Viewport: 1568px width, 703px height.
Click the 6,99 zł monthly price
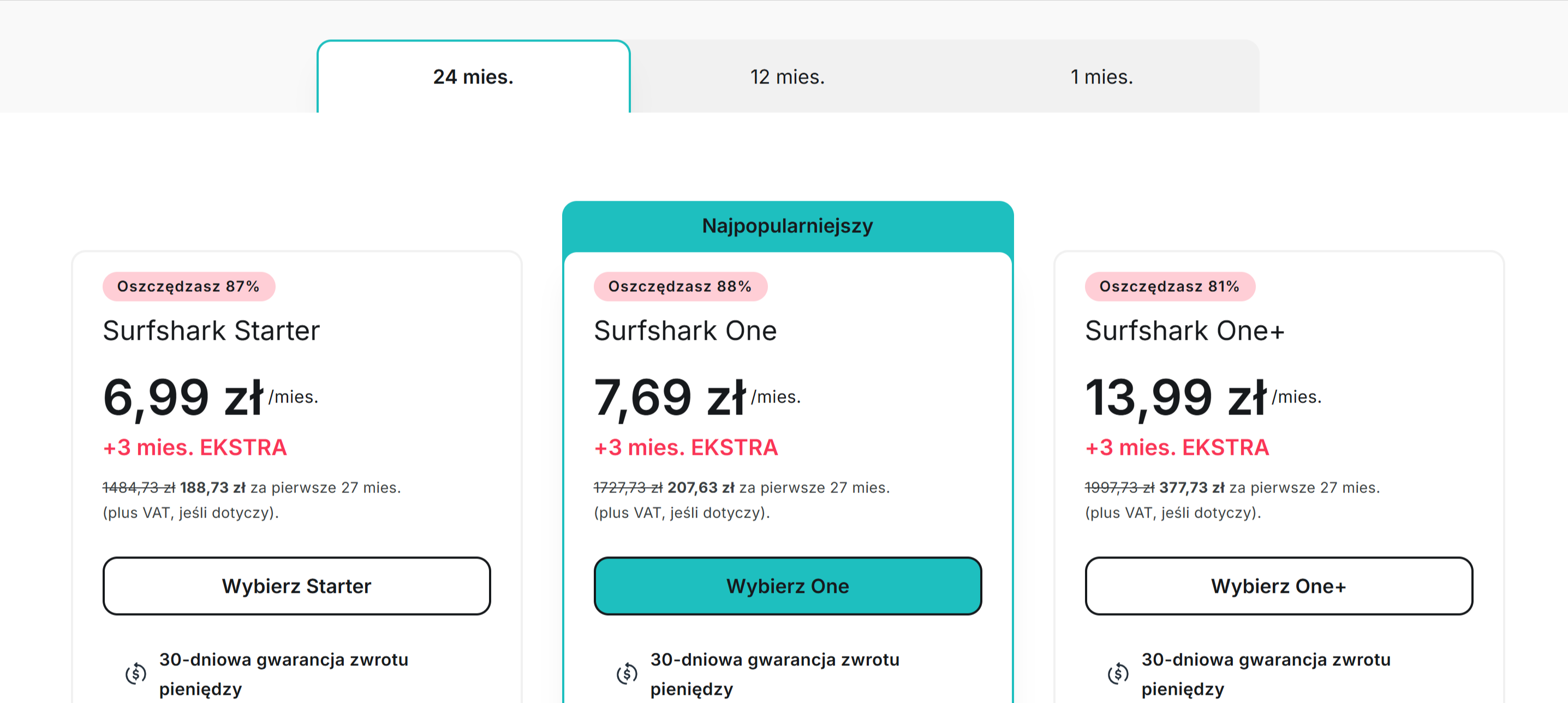tap(183, 398)
